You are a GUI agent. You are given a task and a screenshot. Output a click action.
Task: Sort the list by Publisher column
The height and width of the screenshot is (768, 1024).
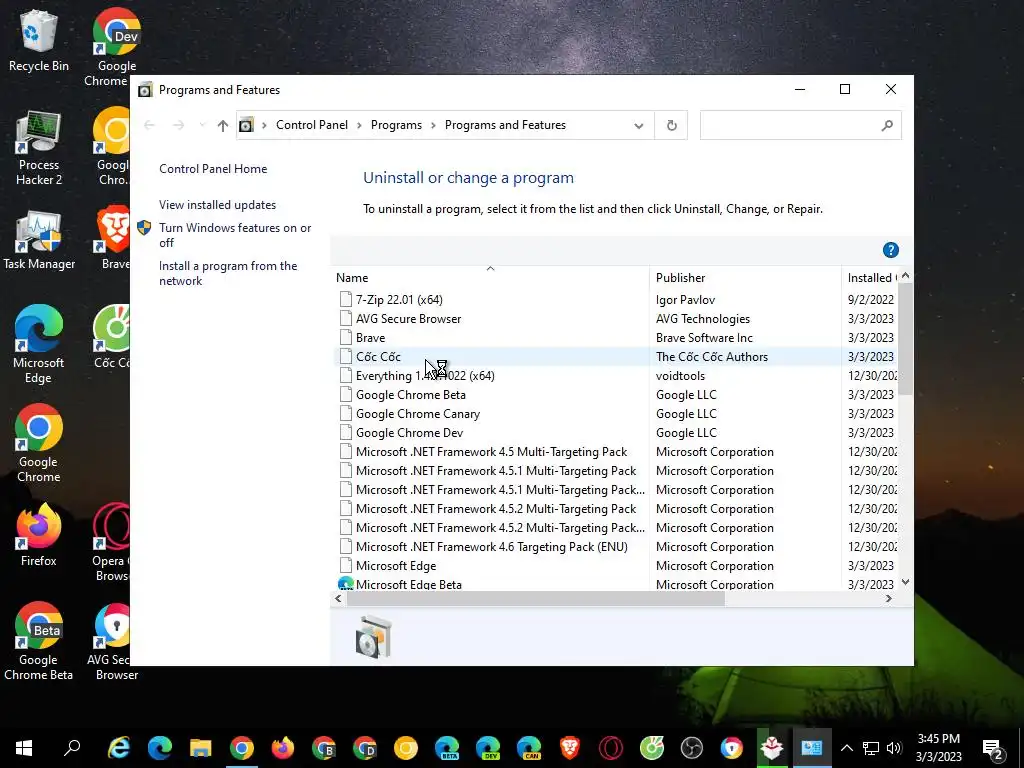[745, 278]
